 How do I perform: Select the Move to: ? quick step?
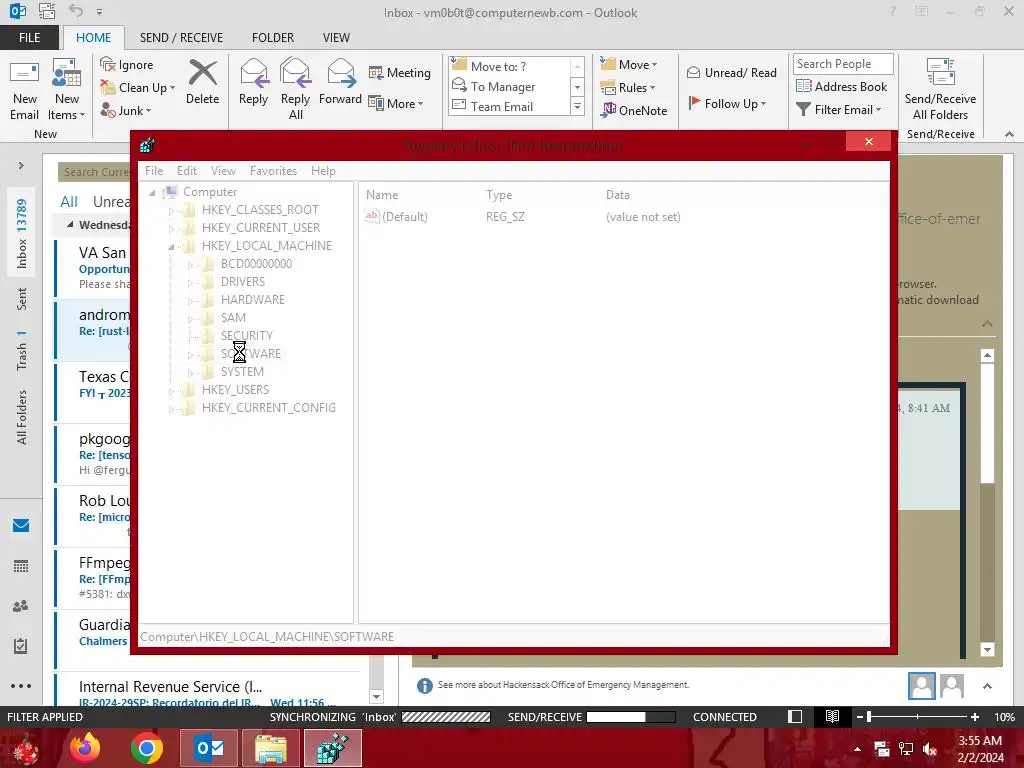coord(509,67)
